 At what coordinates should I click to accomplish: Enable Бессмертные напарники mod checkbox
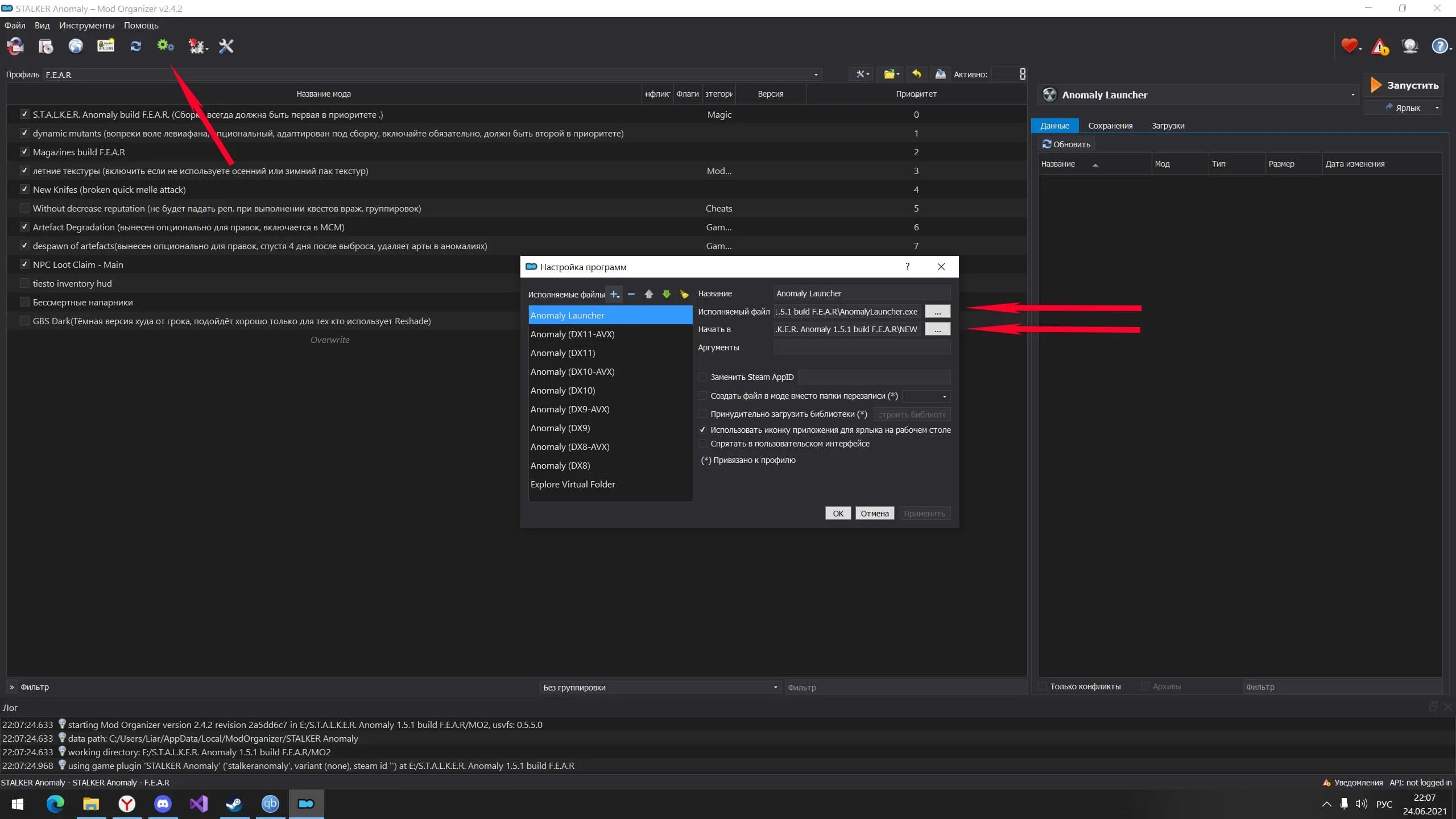click(x=24, y=302)
